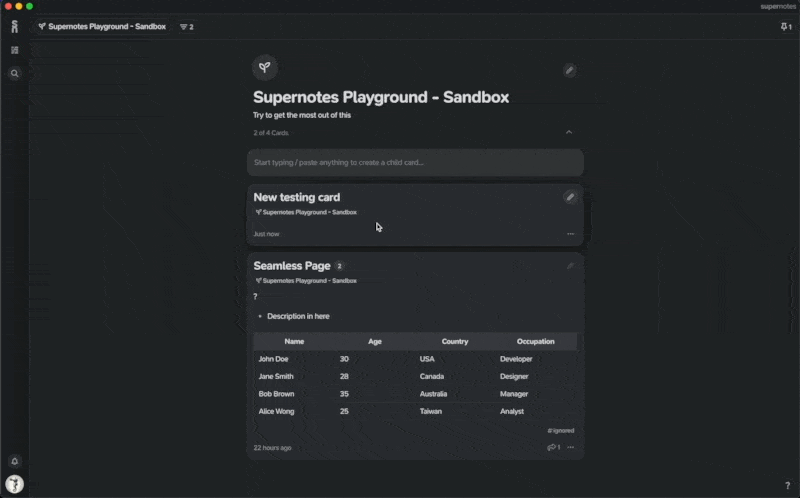
Task: Click the page subtitle text
Action: pyautogui.click(x=302, y=115)
